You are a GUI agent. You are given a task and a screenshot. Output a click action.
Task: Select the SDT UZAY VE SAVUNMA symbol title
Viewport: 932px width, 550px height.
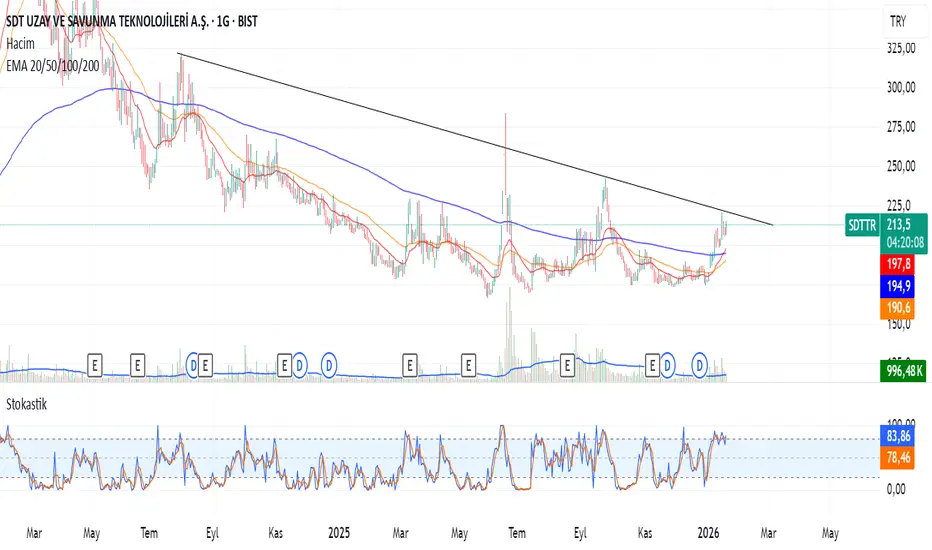click(131, 21)
